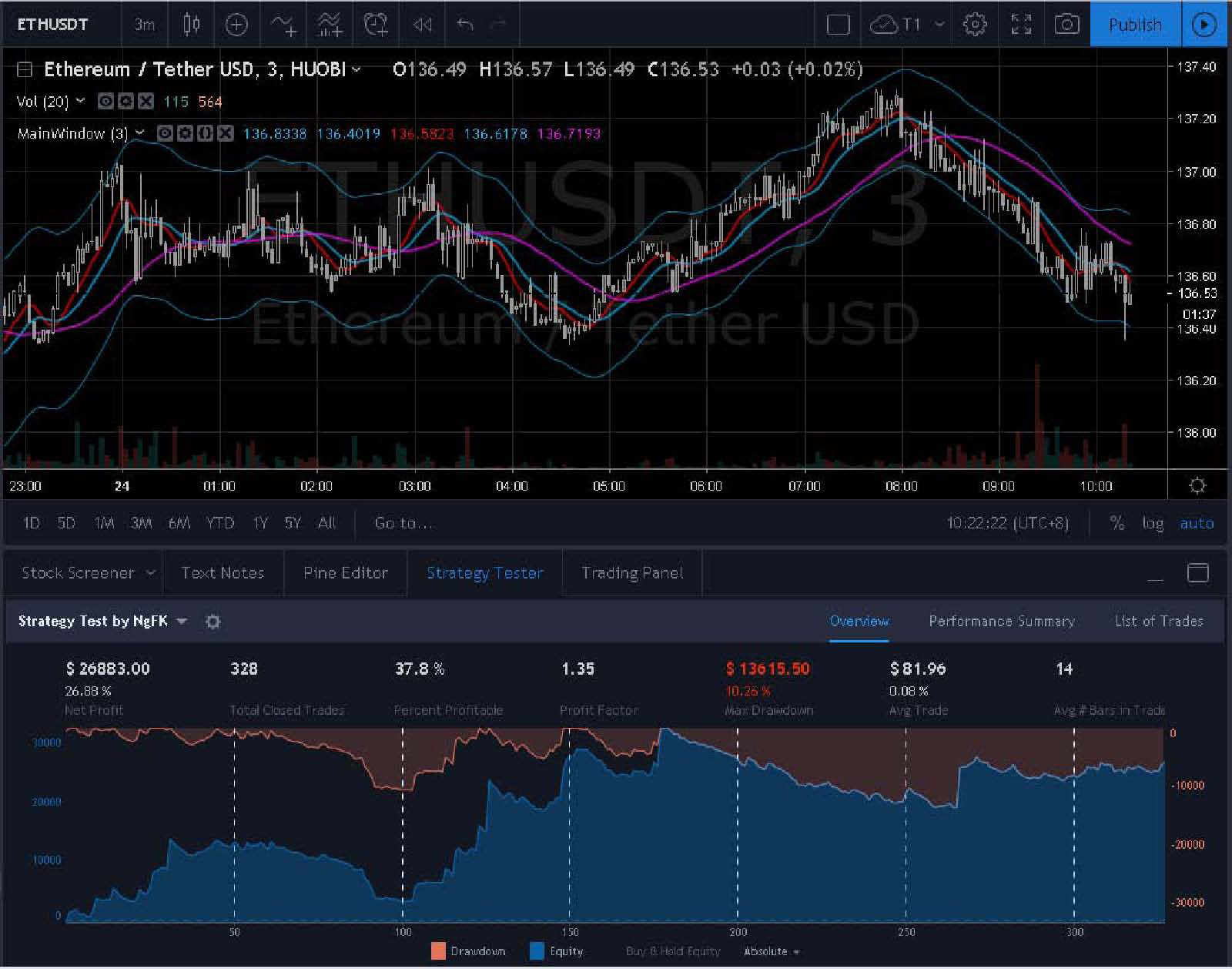The width and height of the screenshot is (1232, 969).
Task: Open the Stock Screener dropdown arrow
Action: click(151, 572)
